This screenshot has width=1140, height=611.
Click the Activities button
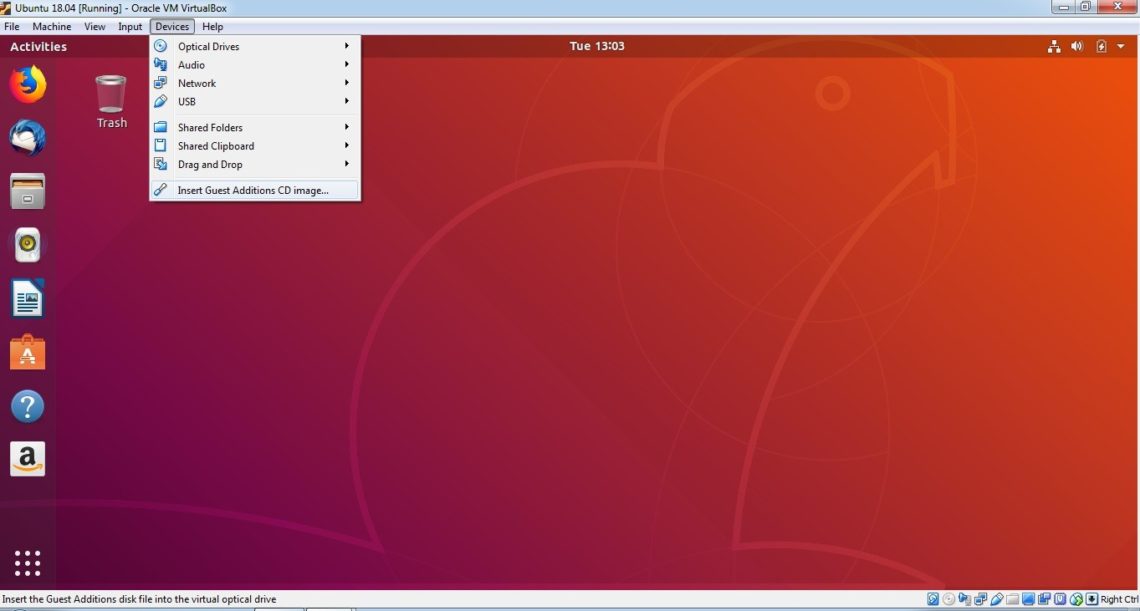[x=38, y=46]
